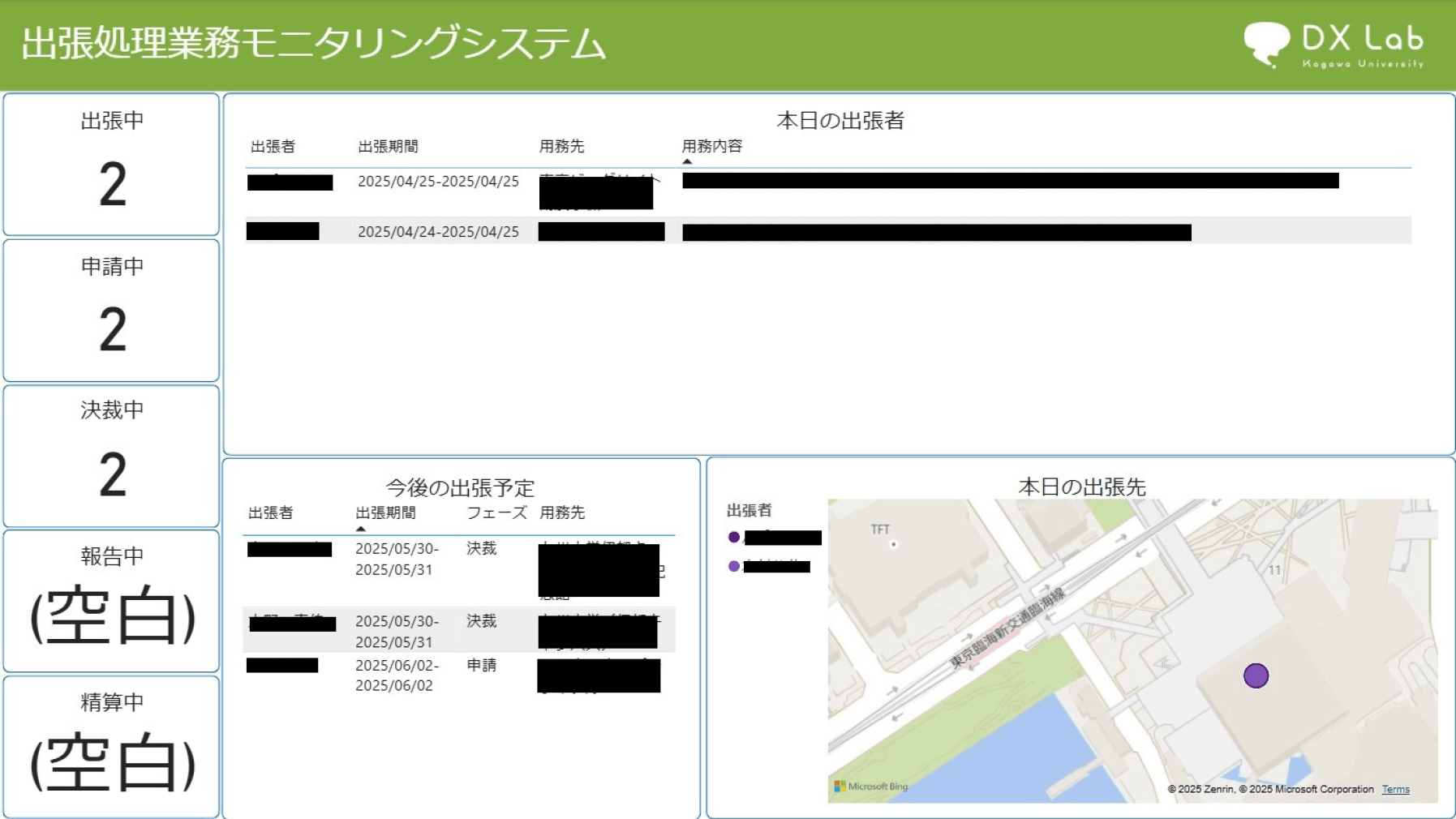The height and width of the screenshot is (819, 1456).
Task: Click the TFT label on the map
Action: click(x=880, y=530)
